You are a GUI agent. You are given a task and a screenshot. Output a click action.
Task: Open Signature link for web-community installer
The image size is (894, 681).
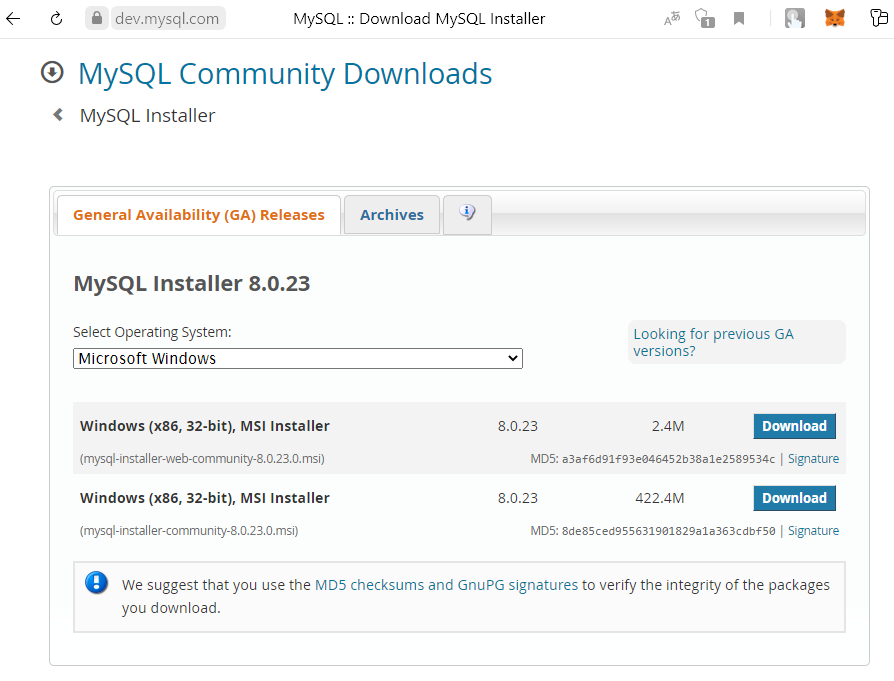tap(813, 459)
